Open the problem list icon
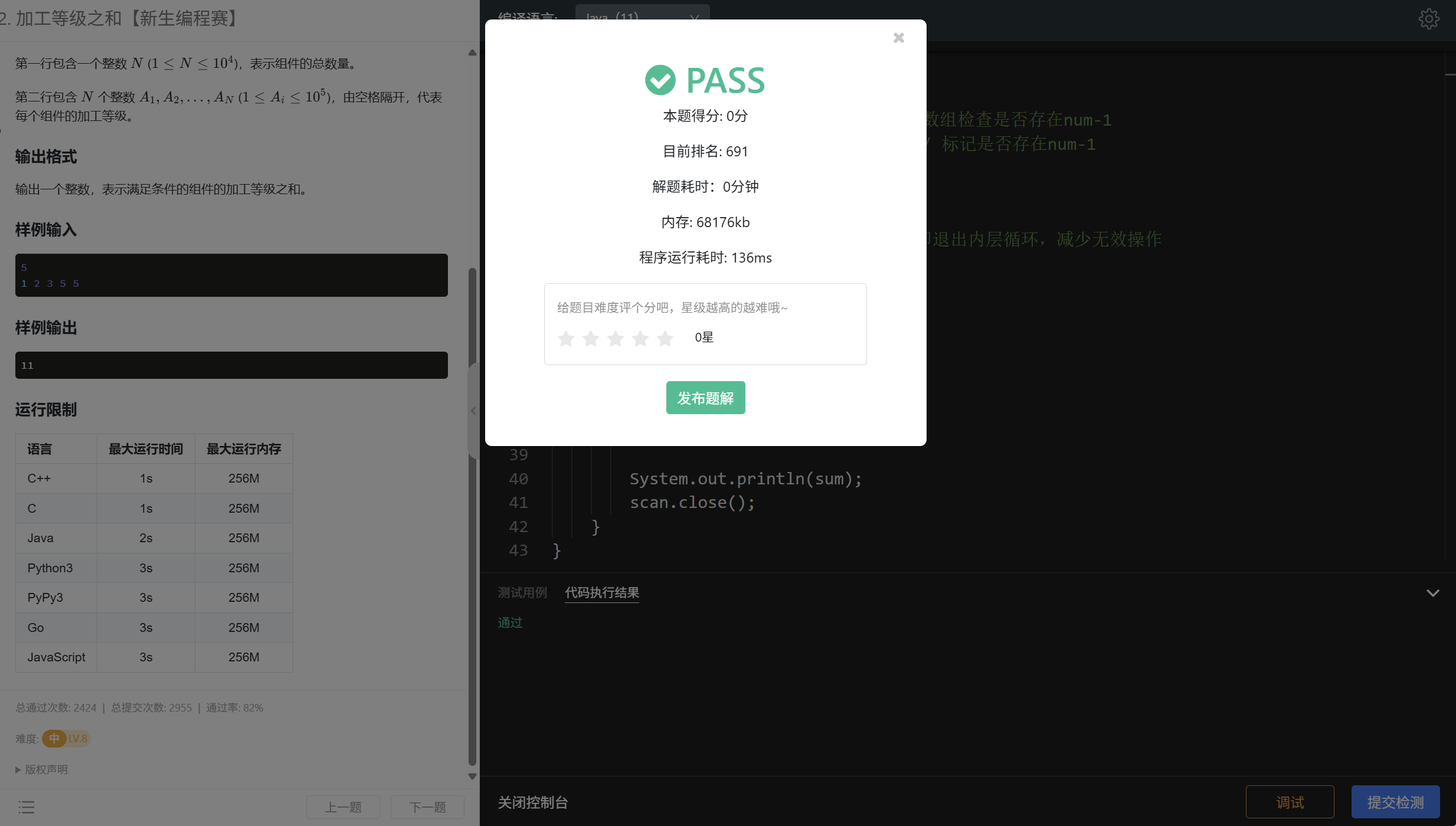Screen dimensions: 1456x826 coord(26,807)
